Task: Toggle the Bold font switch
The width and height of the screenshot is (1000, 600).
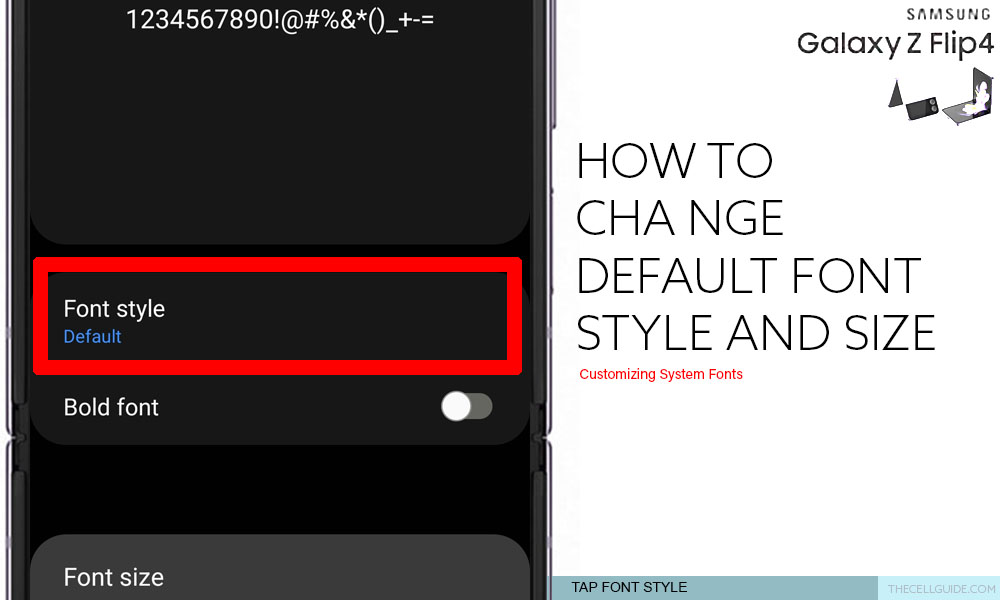Action: [x=466, y=406]
